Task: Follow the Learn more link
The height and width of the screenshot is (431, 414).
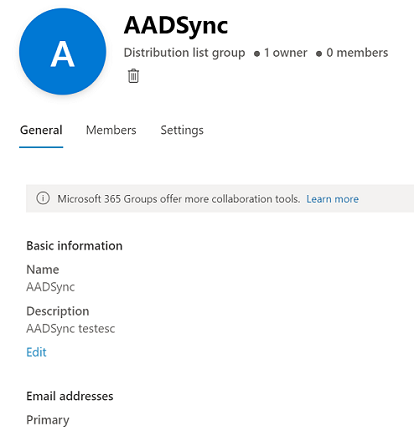Action: click(332, 199)
